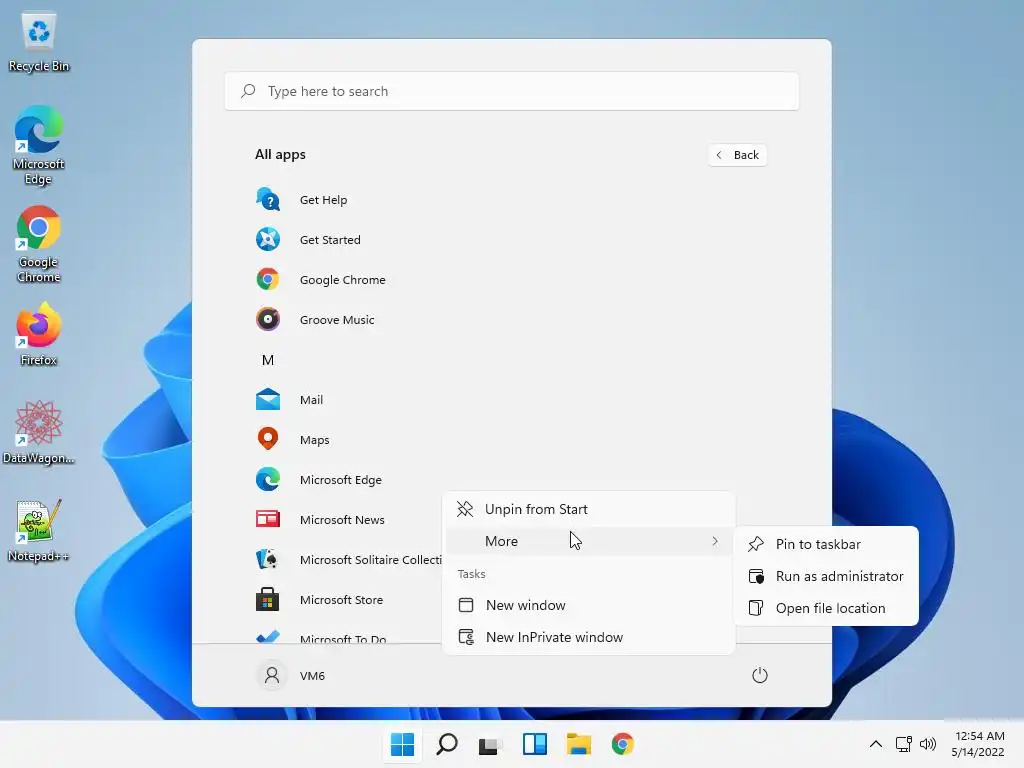Click the clock and date on taskbar
This screenshot has height=768, width=1024.
(978, 744)
